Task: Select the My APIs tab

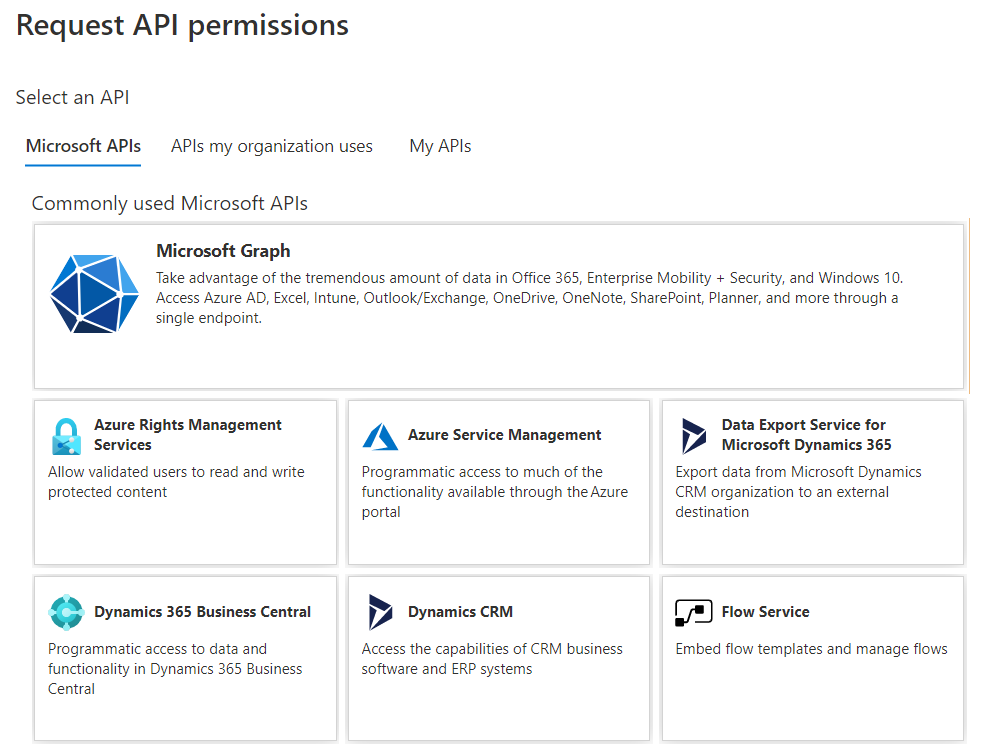Action: [x=441, y=146]
